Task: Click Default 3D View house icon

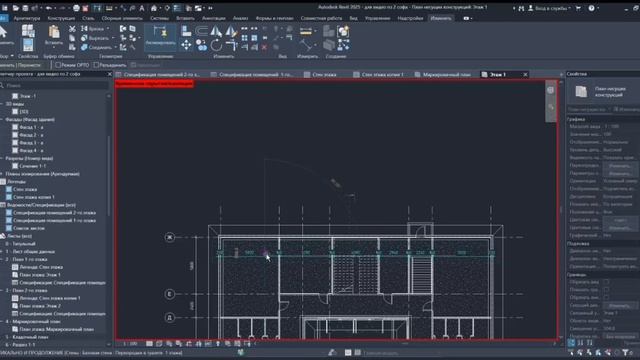Action: 154,8
